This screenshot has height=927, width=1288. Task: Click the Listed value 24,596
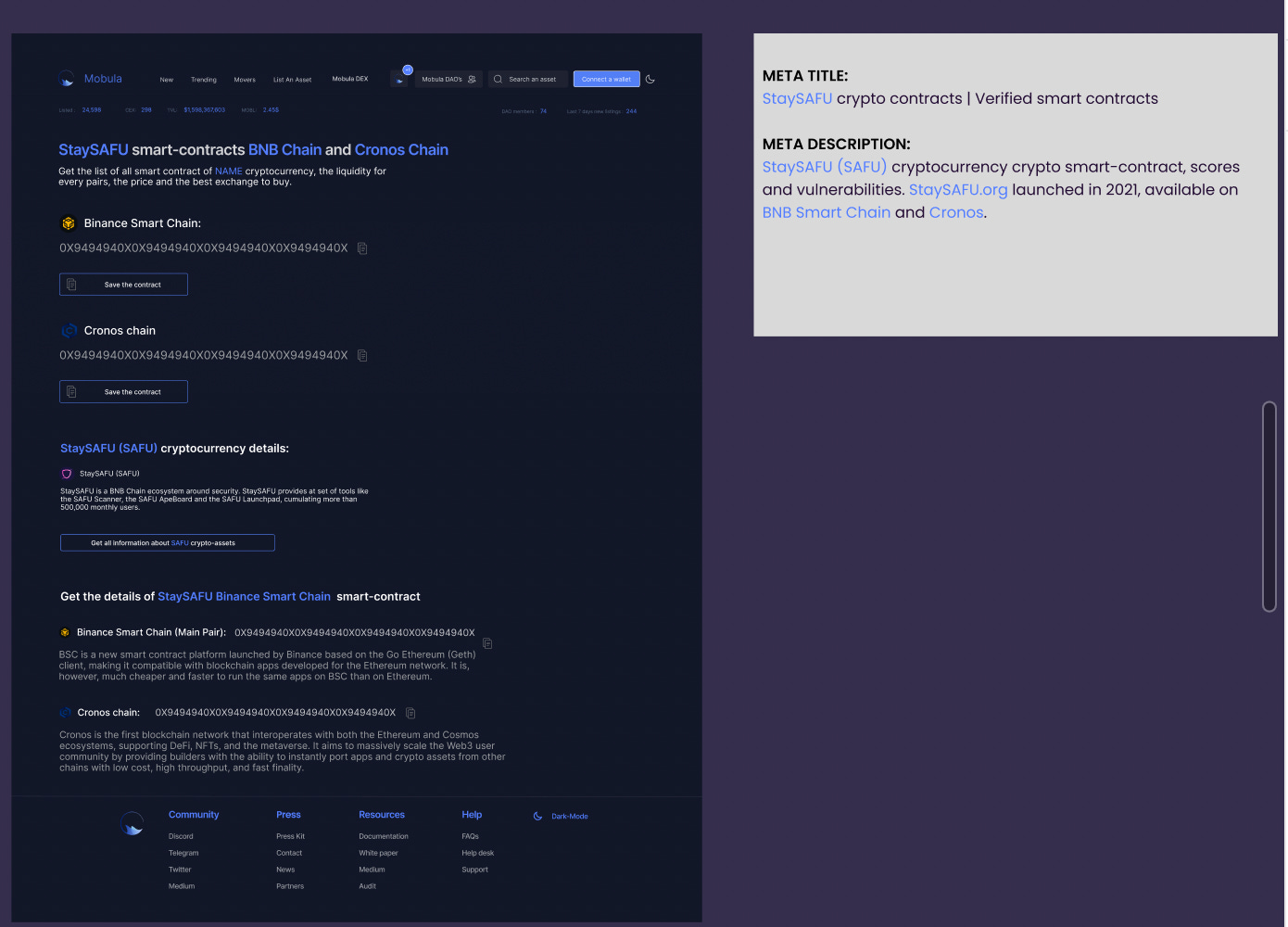[92, 110]
